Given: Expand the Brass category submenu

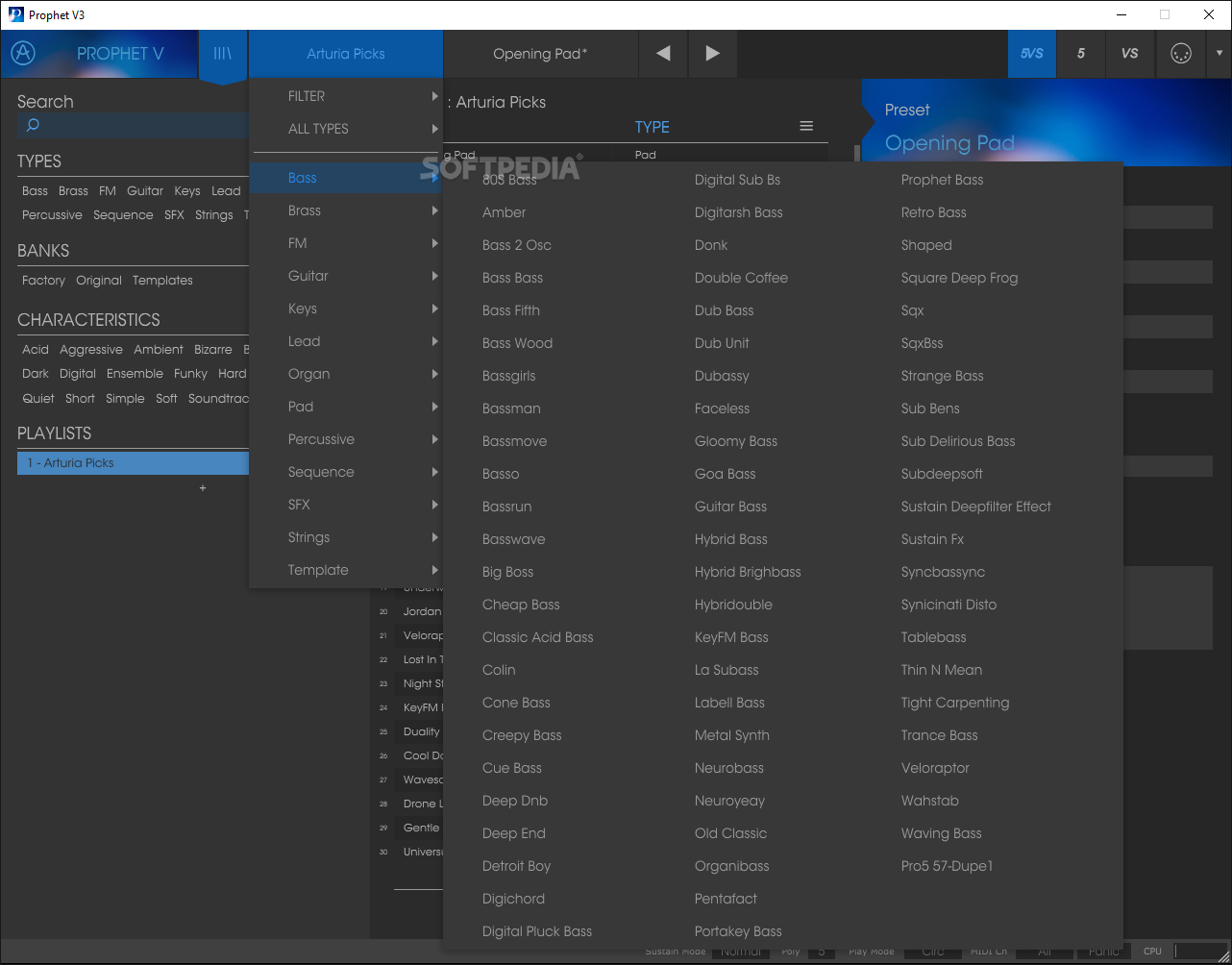Looking at the screenshot, I should pos(346,210).
